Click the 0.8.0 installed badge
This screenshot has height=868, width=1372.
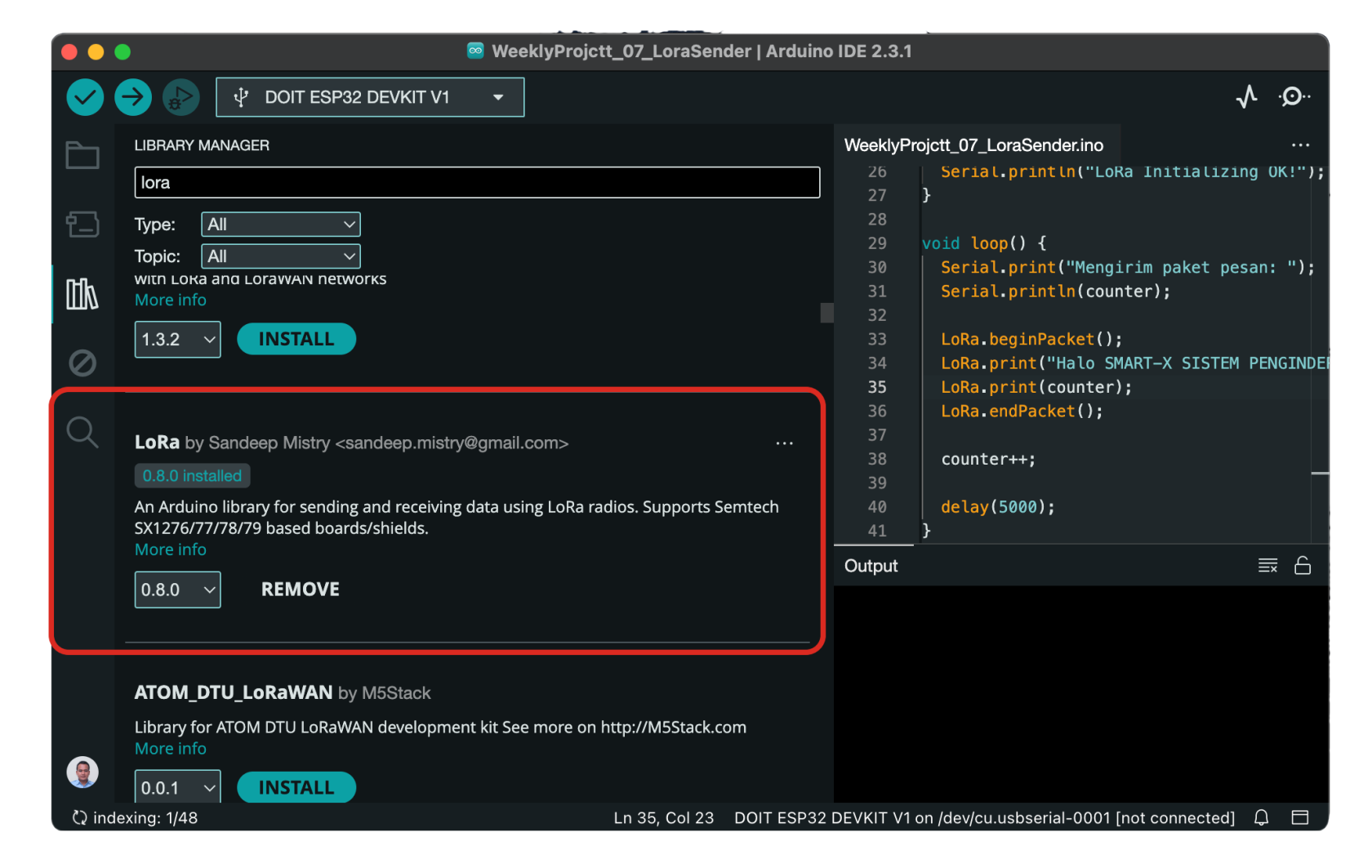coord(192,475)
